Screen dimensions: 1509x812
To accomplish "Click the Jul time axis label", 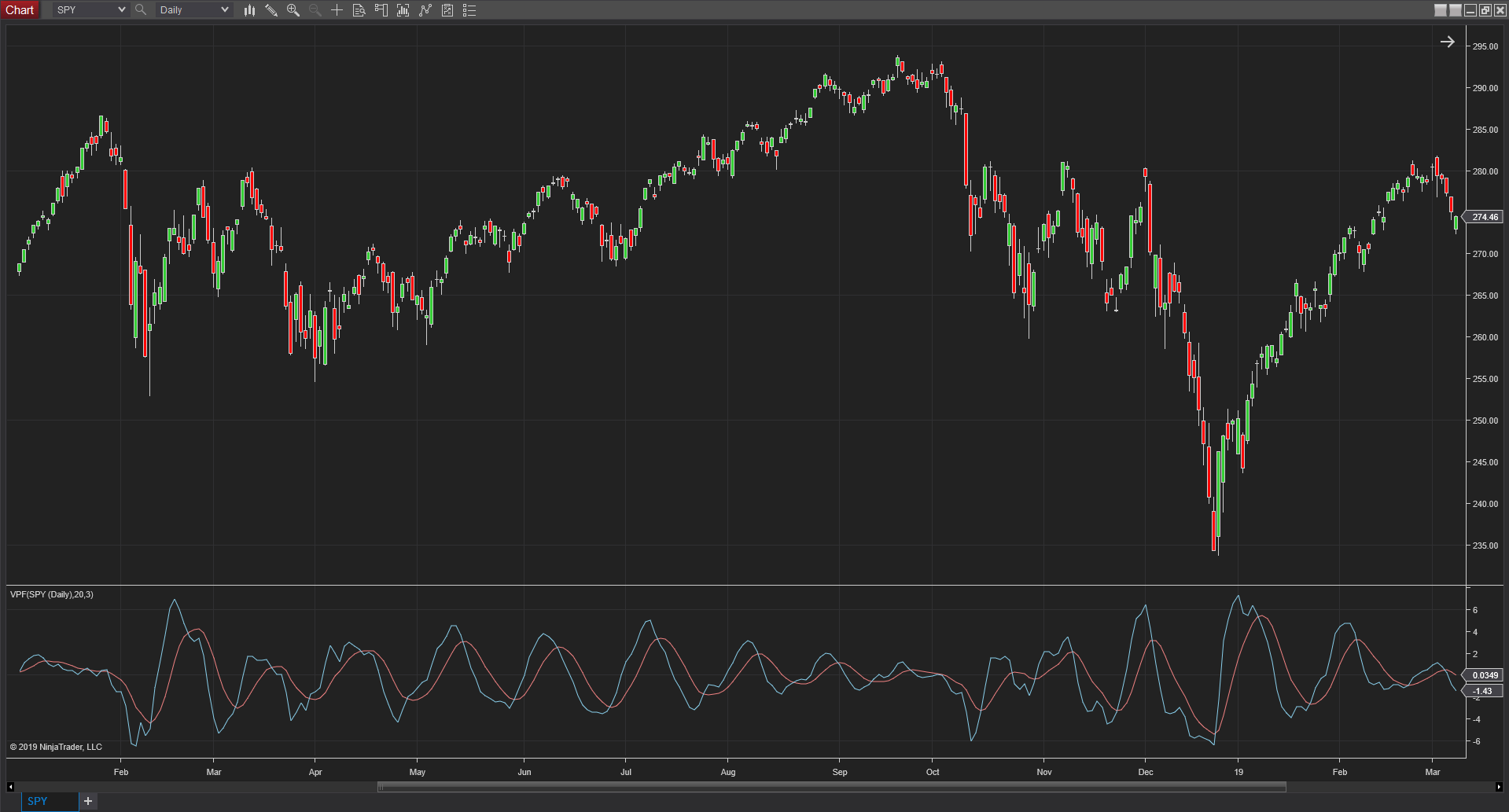I will tap(626, 772).
